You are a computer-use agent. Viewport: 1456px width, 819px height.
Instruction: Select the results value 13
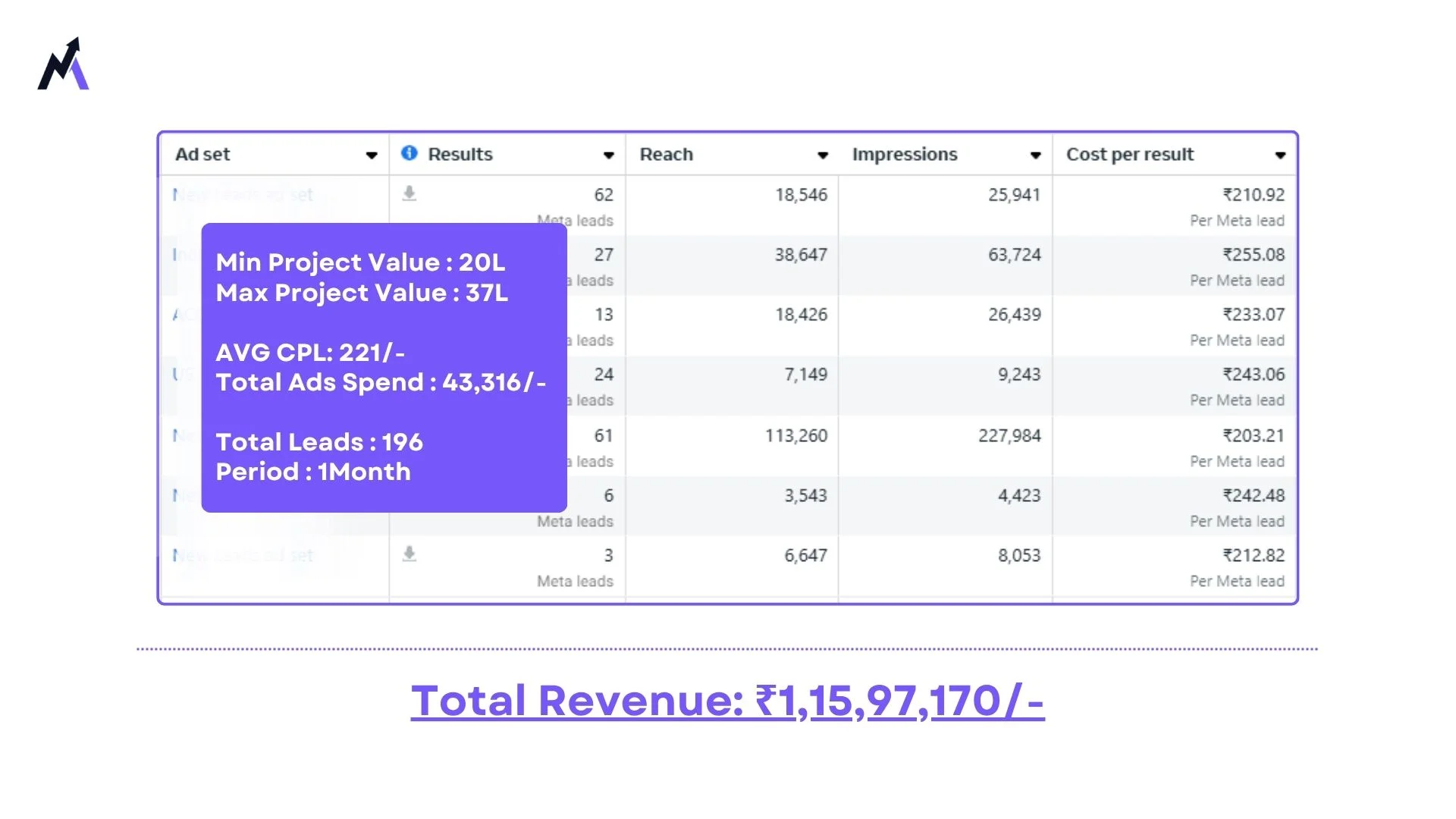604,315
